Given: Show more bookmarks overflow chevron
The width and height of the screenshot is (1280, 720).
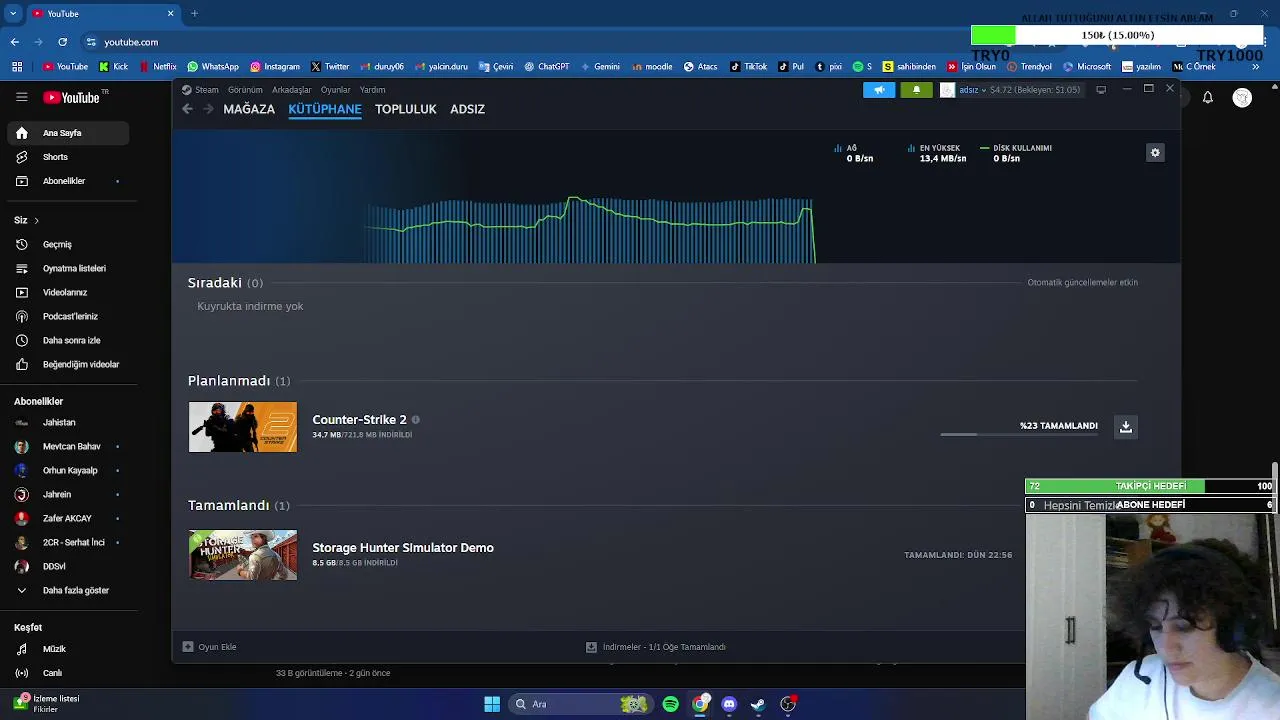Looking at the screenshot, I should [1256, 67].
